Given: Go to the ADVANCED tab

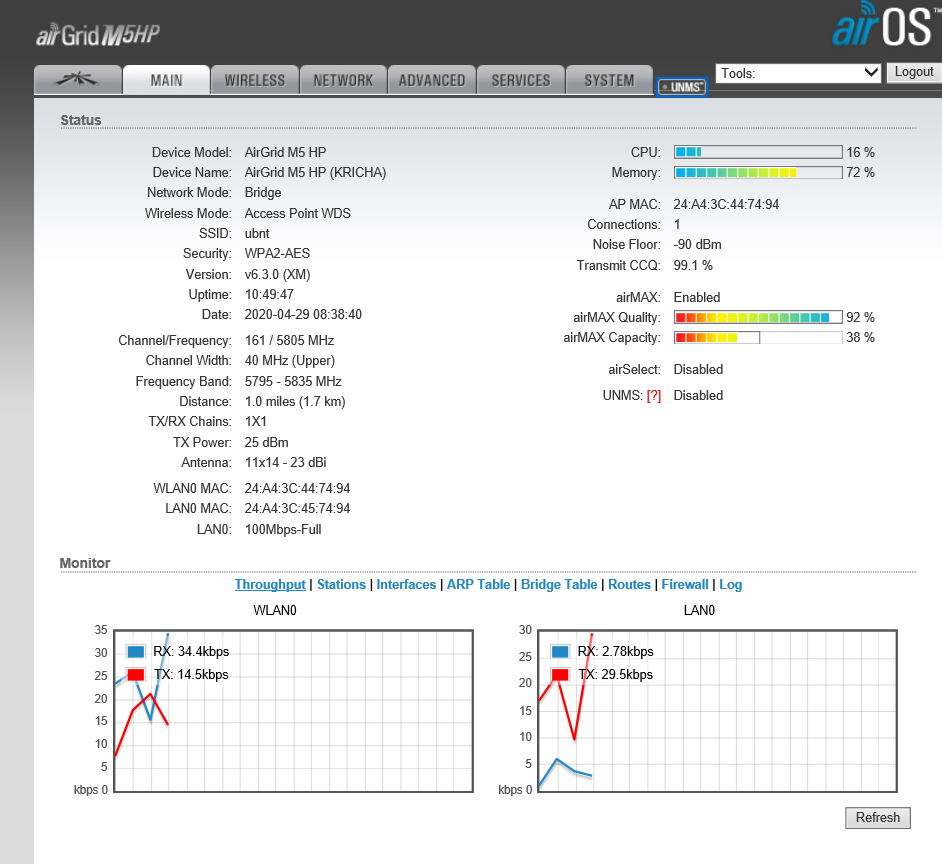Looking at the screenshot, I should tap(432, 80).
